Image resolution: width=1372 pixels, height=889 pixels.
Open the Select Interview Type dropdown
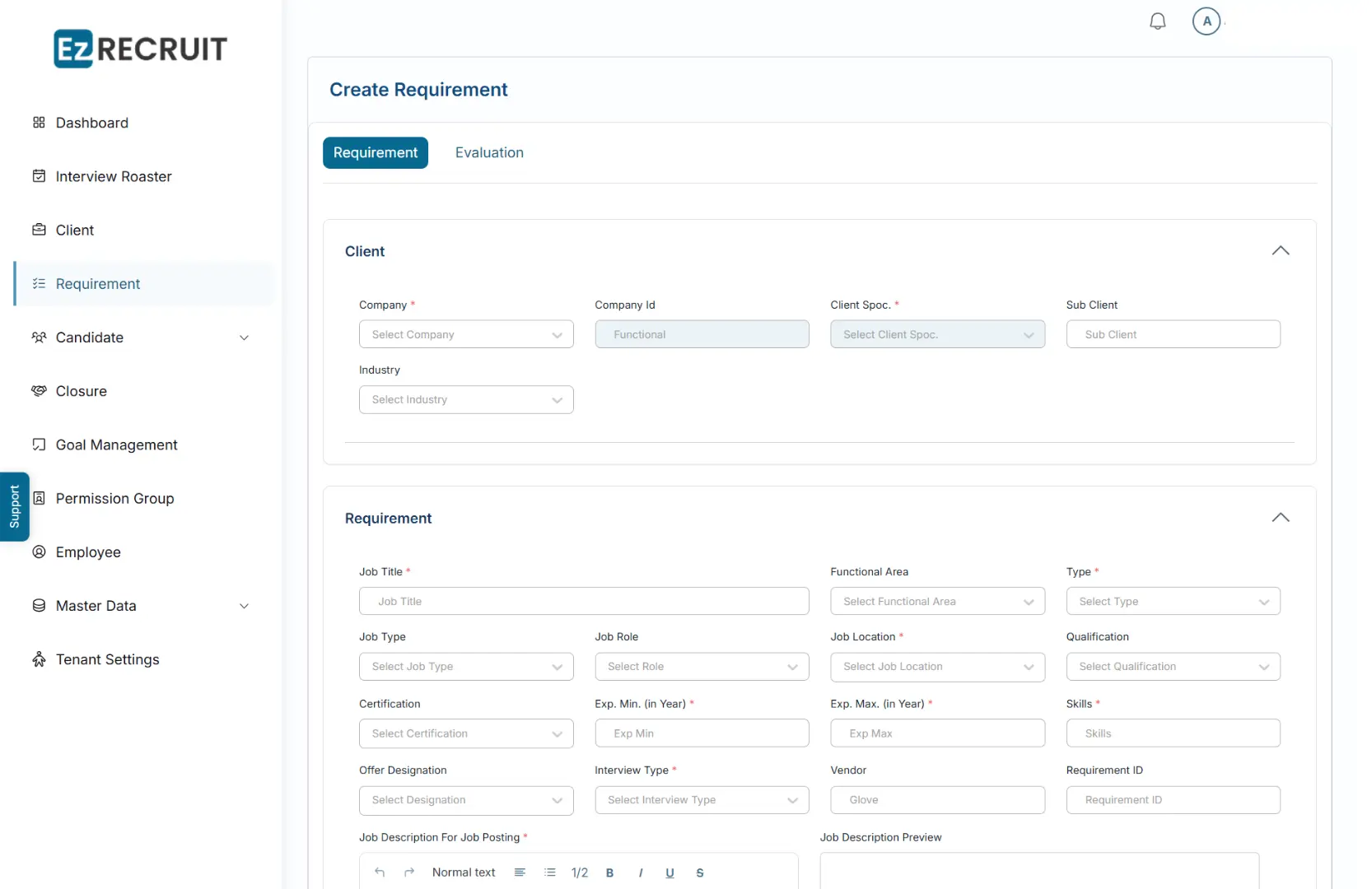[702, 800]
